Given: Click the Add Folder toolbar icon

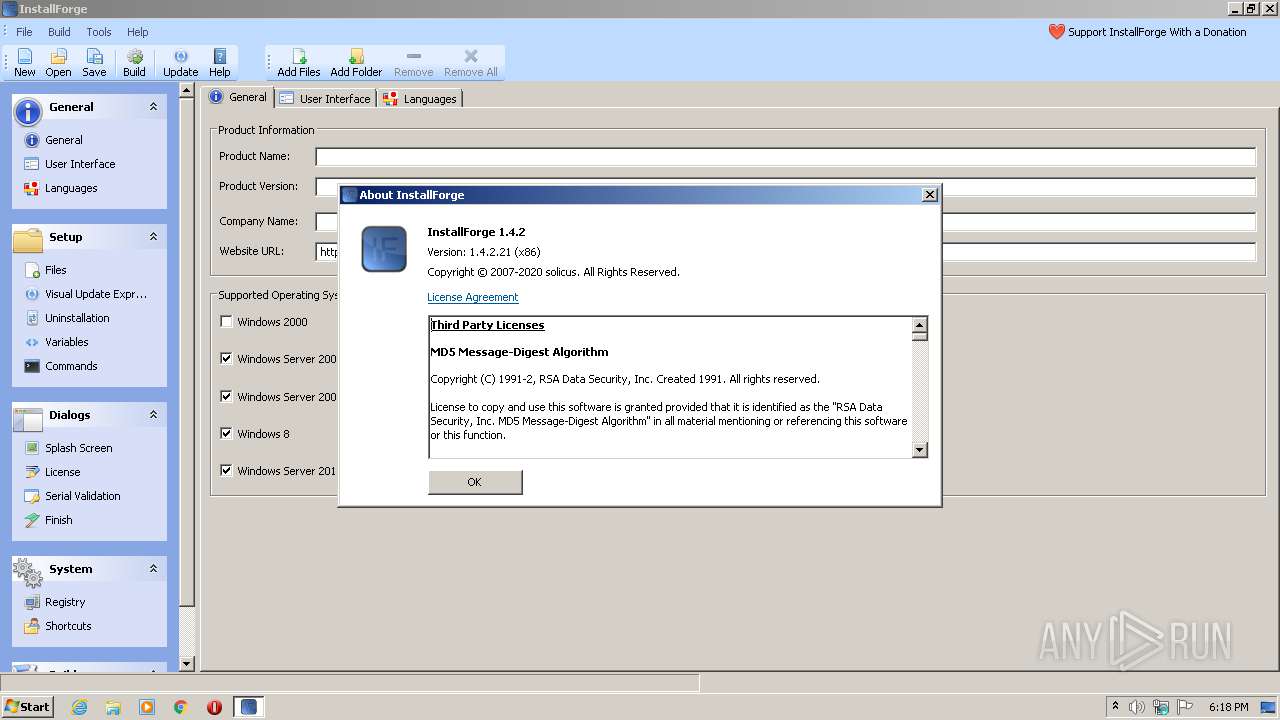Looking at the screenshot, I should point(356,62).
